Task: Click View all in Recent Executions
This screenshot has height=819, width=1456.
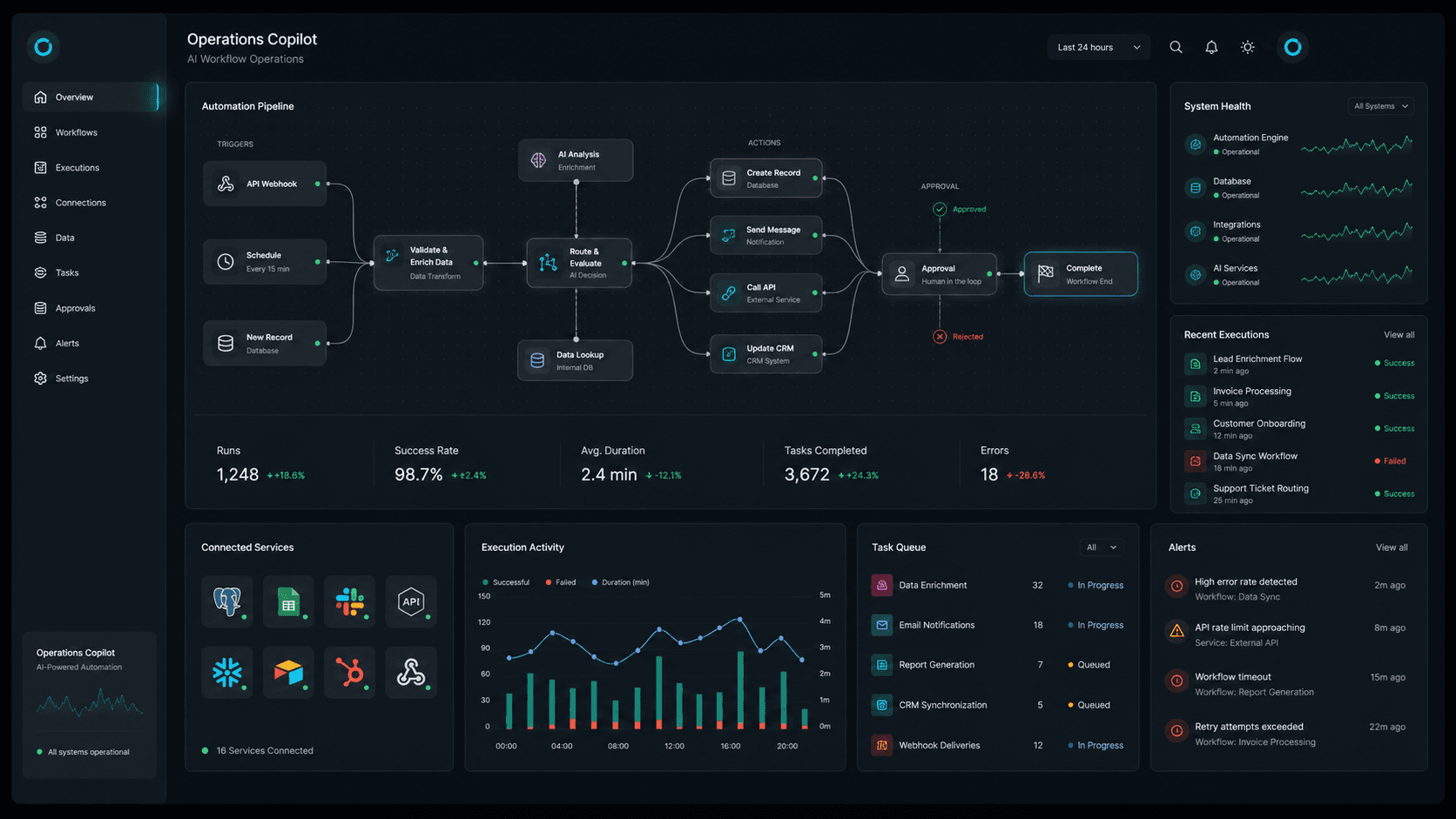Action: click(x=1399, y=335)
